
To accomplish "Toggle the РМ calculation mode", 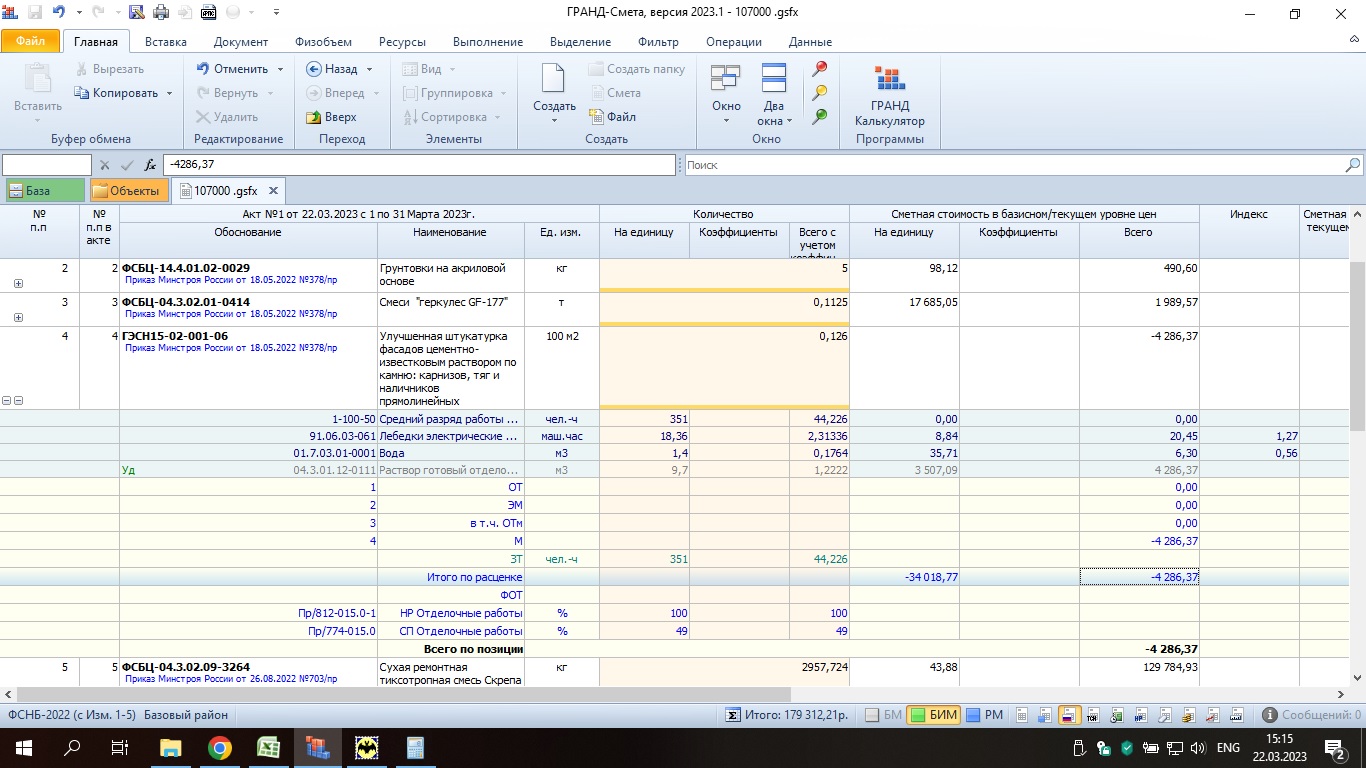I will click(984, 715).
